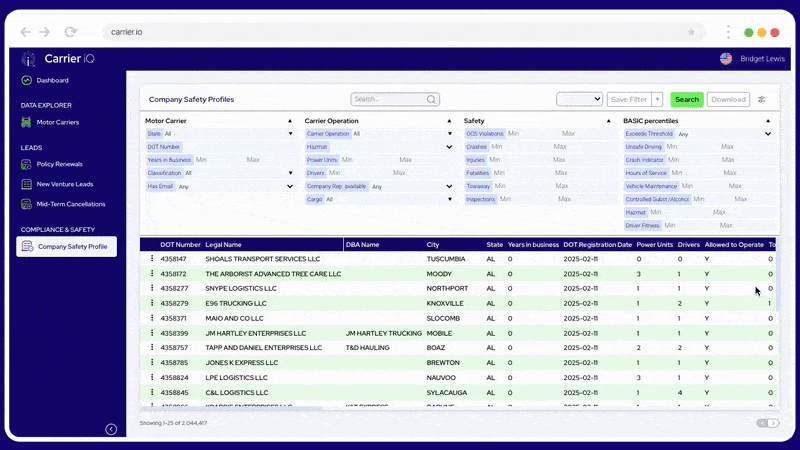Open the Save Filter dropdown arrow

pos(657,100)
